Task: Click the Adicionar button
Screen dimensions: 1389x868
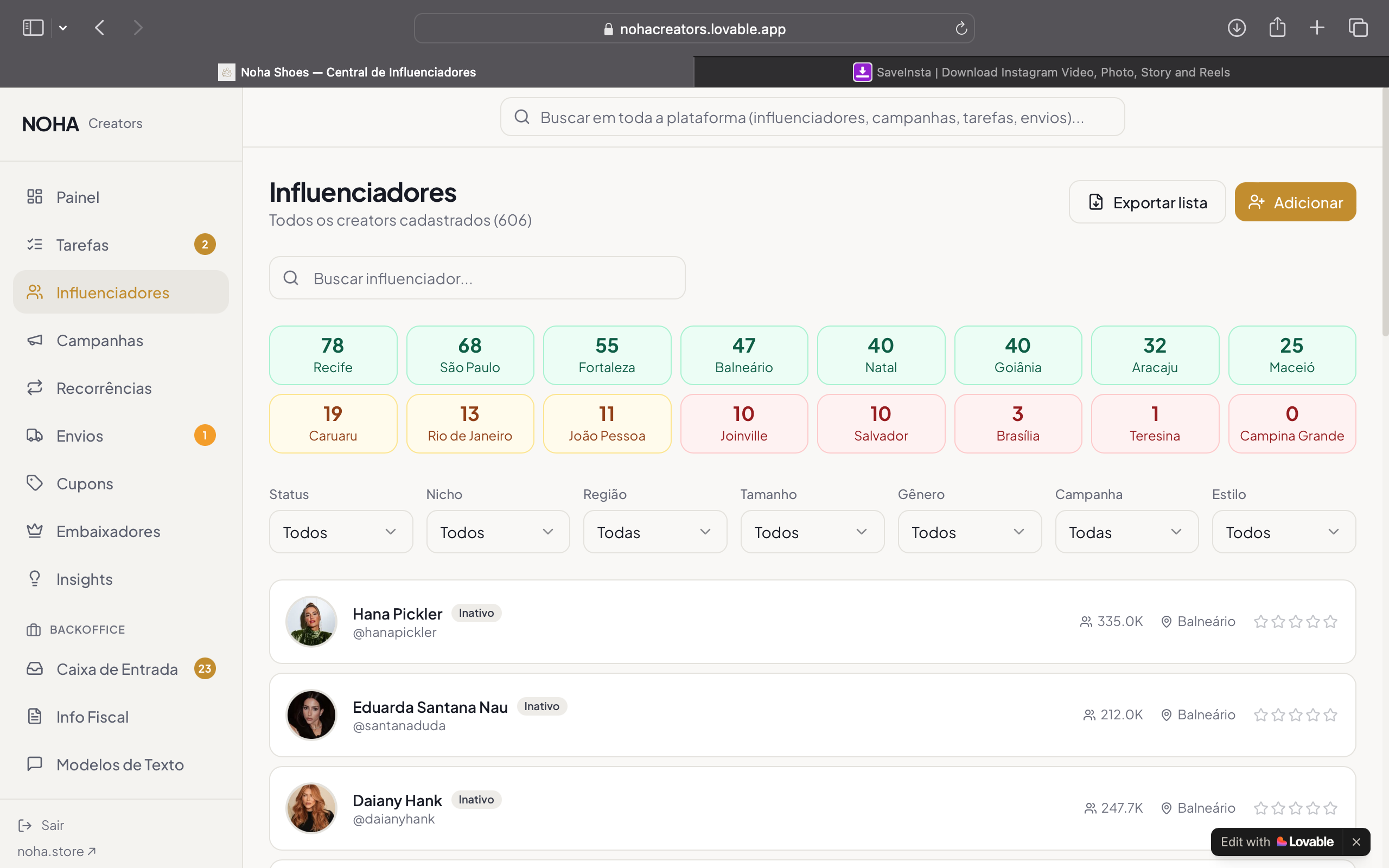Action: pos(1295,202)
